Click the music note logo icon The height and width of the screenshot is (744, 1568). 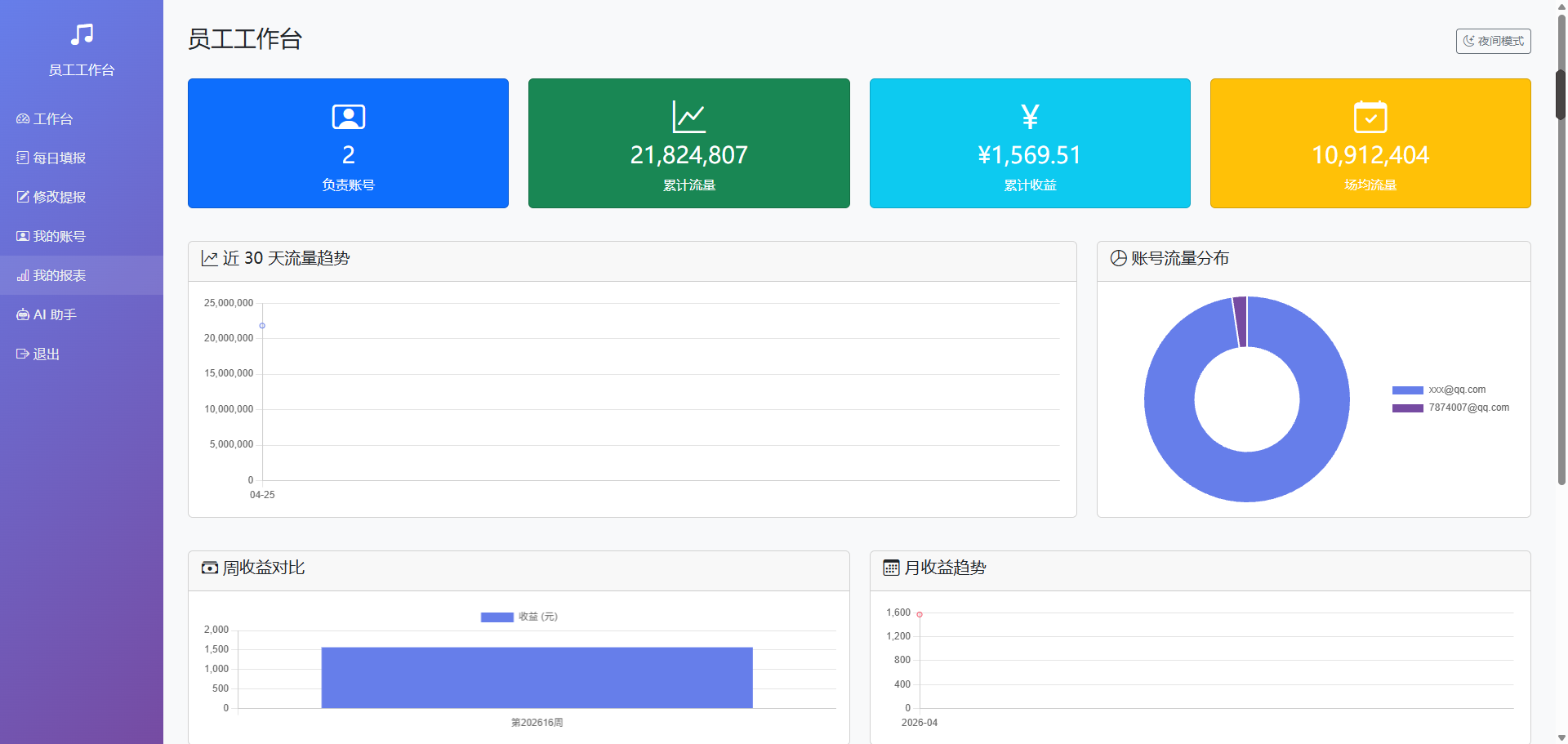(82, 34)
